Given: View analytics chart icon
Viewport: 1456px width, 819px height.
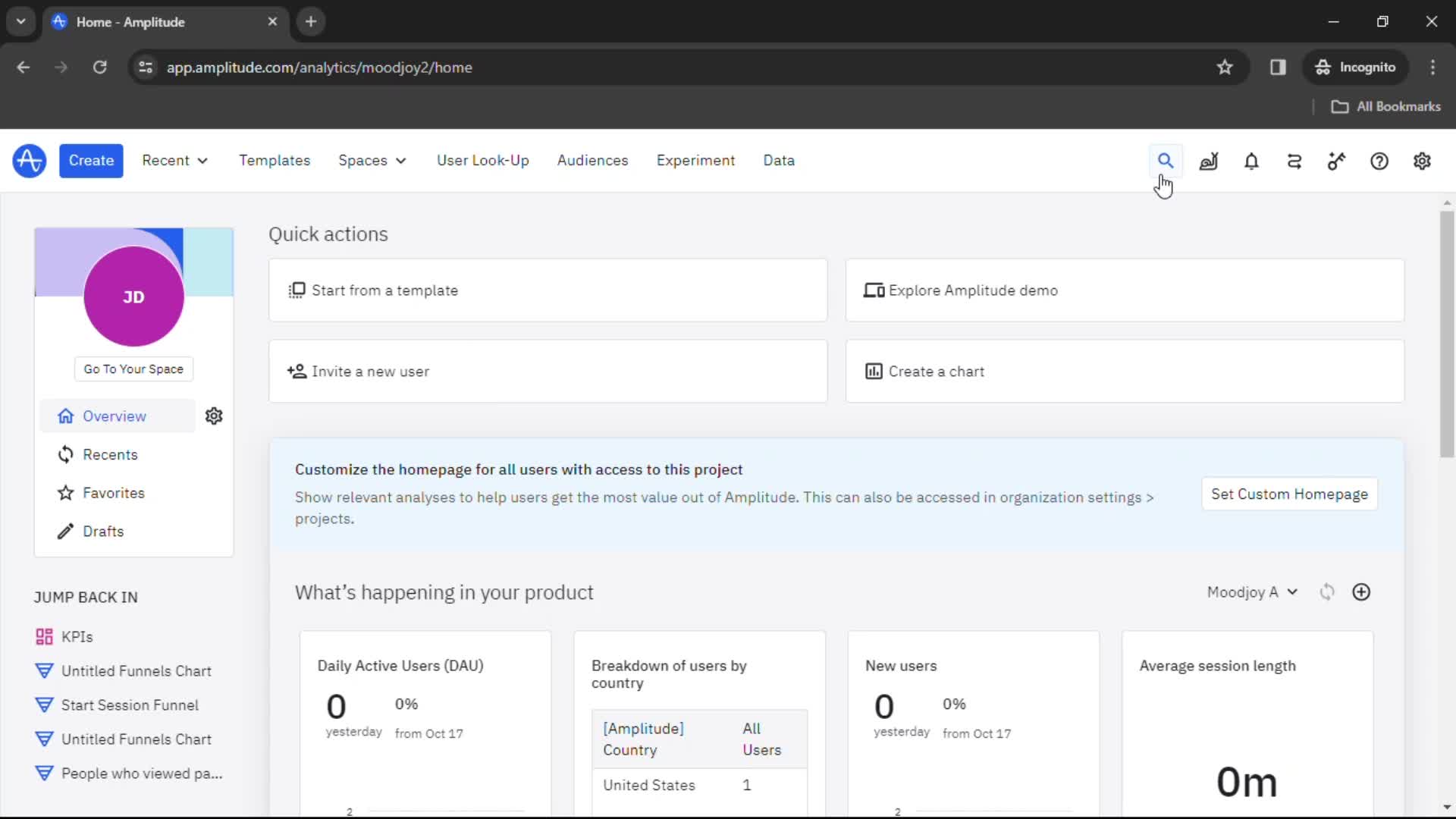Looking at the screenshot, I should tap(1208, 161).
